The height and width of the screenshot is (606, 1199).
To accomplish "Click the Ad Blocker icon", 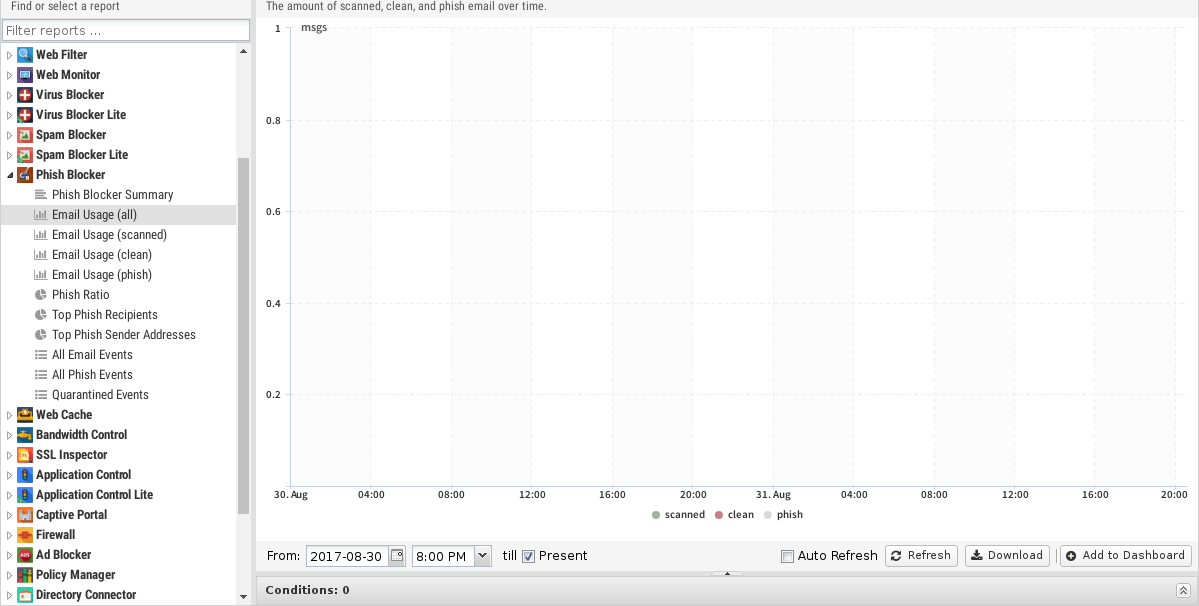I will pyautogui.click(x=25, y=555).
